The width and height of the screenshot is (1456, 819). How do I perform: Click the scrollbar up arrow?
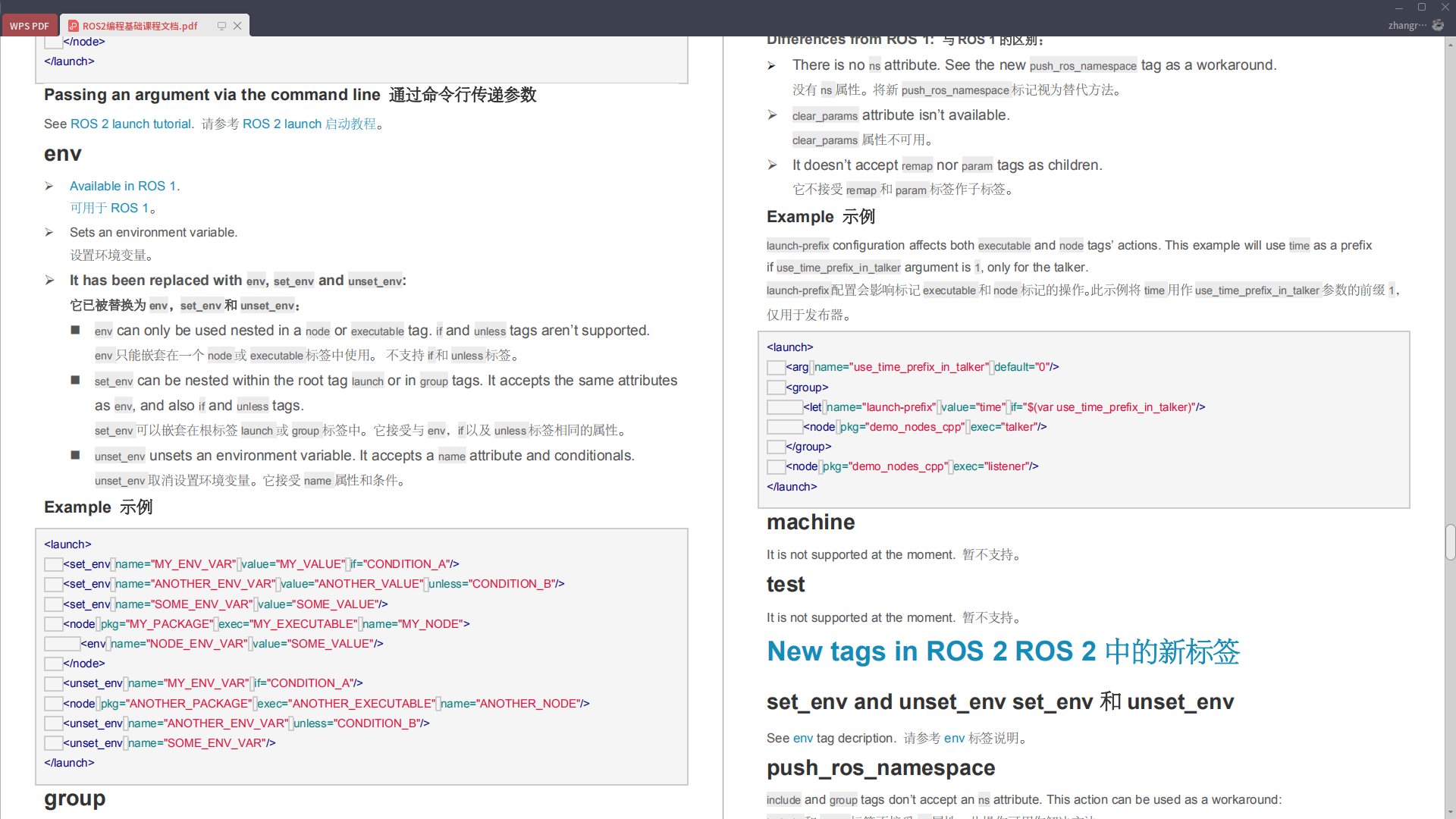pos(1449,43)
